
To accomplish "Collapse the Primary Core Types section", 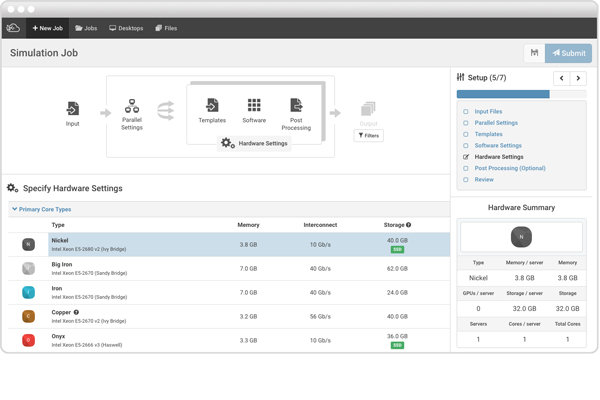I will (41, 209).
